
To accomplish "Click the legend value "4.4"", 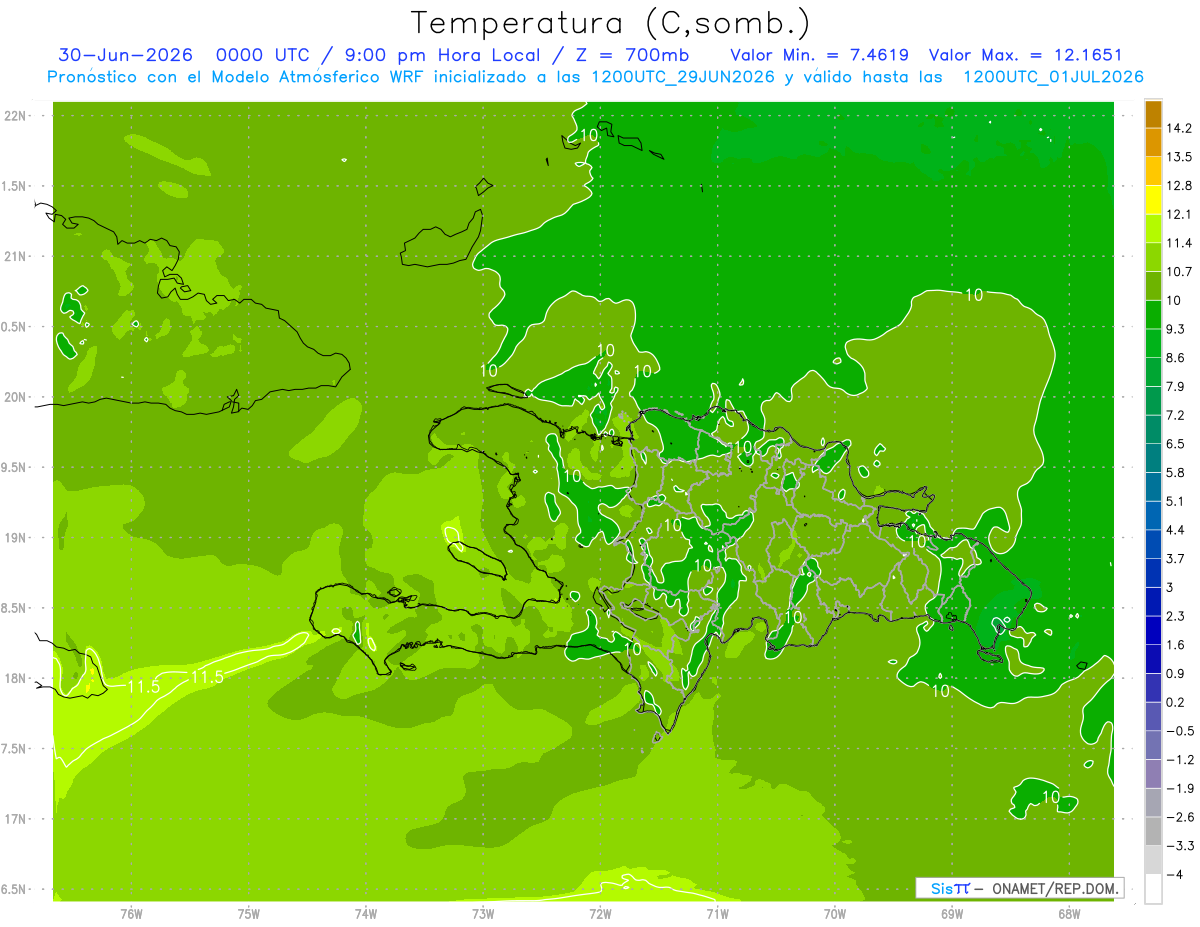I will point(1176,529).
